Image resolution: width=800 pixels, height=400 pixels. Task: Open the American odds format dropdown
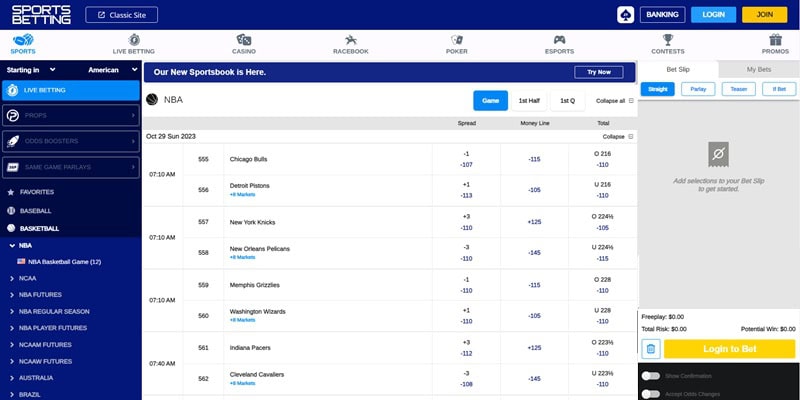(x=113, y=70)
